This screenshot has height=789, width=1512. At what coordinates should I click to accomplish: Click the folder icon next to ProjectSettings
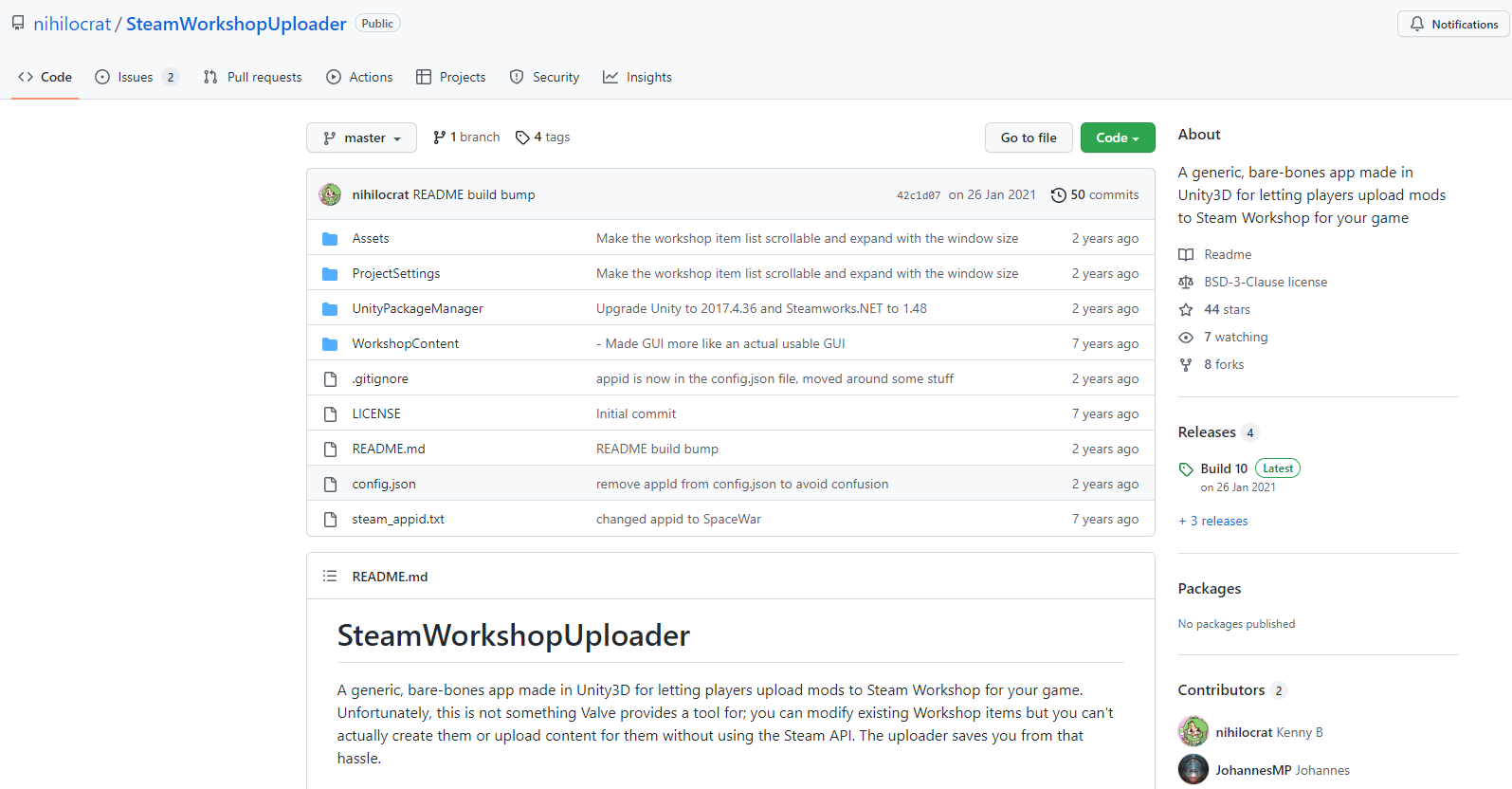pos(330,274)
